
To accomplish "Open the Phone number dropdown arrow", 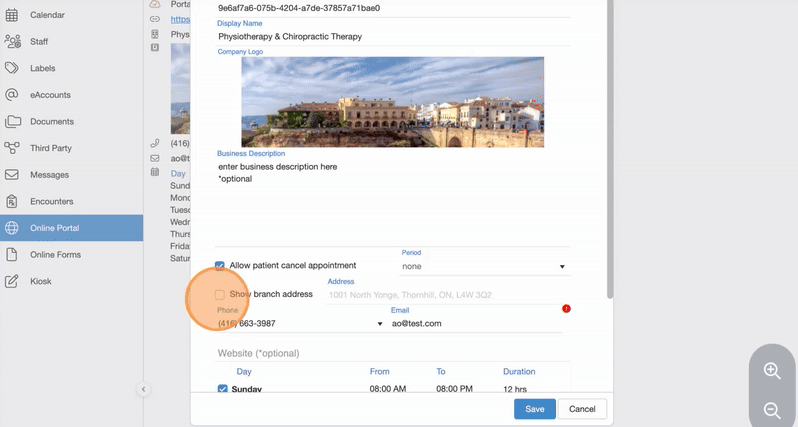I will tap(380, 324).
